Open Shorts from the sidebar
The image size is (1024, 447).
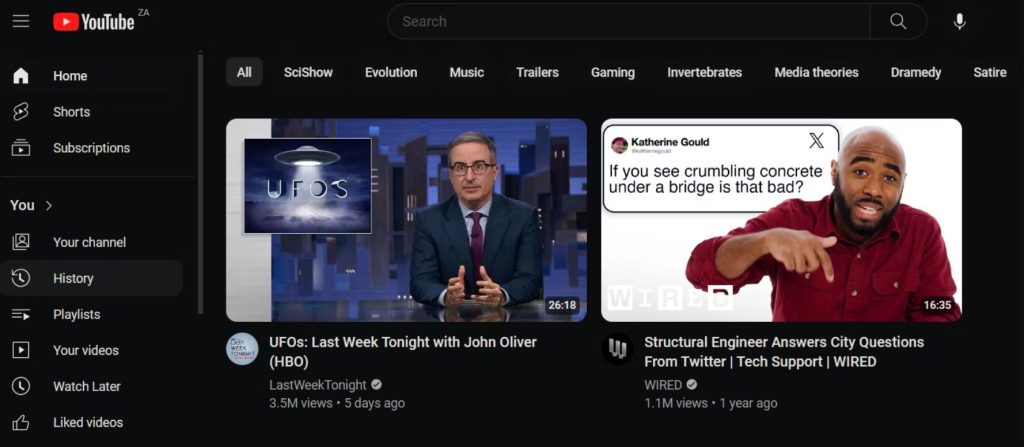click(71, 112)
